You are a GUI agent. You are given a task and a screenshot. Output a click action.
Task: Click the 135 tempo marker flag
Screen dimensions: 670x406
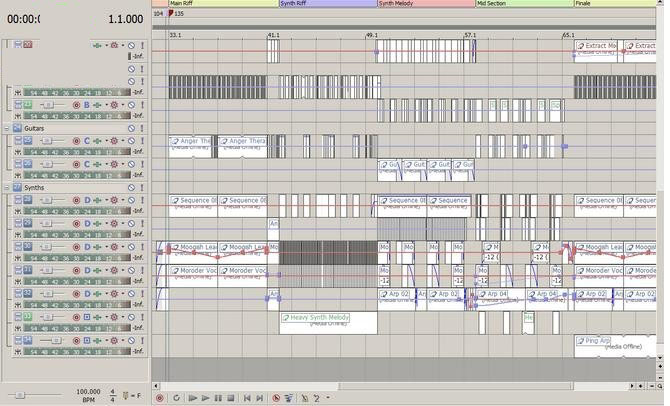pos(171,13)
